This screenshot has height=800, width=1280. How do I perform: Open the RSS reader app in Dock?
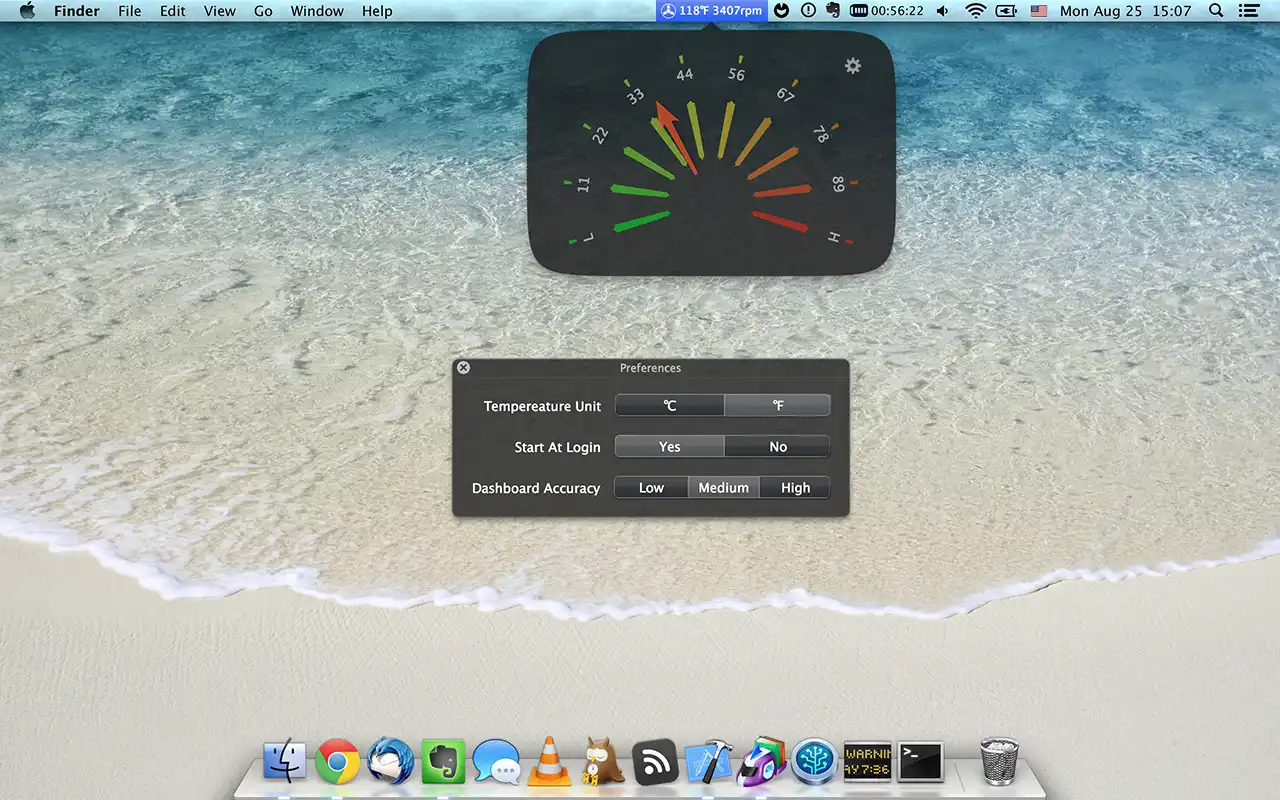(x=656, y=762)
